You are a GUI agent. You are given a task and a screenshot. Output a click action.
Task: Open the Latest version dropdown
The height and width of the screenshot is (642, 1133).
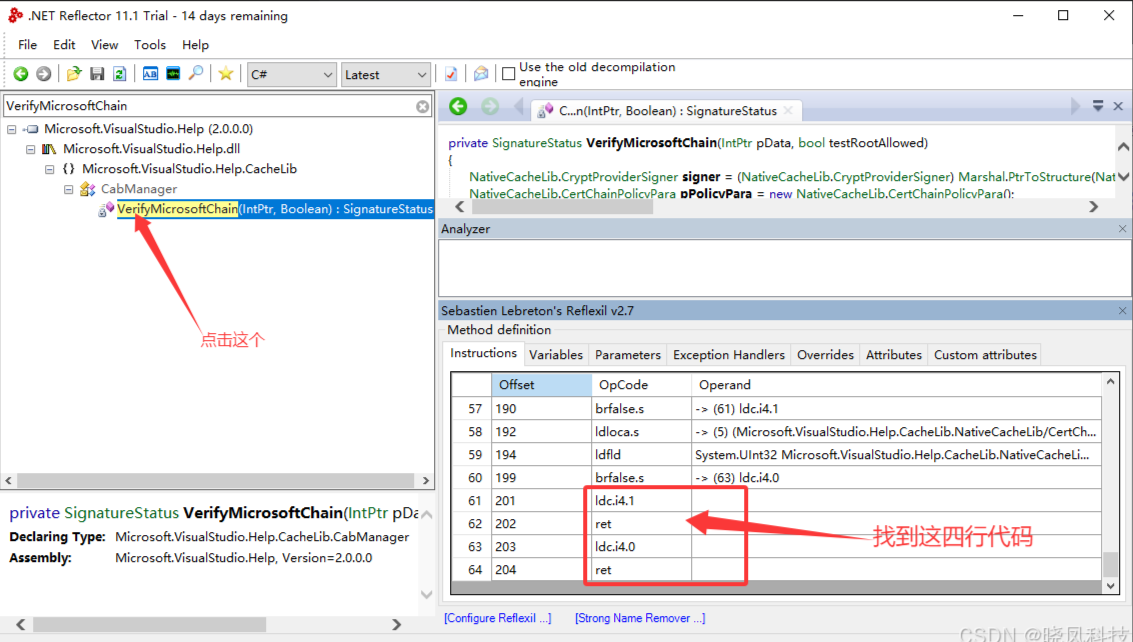pyautogui.click(x=386, y=74)
